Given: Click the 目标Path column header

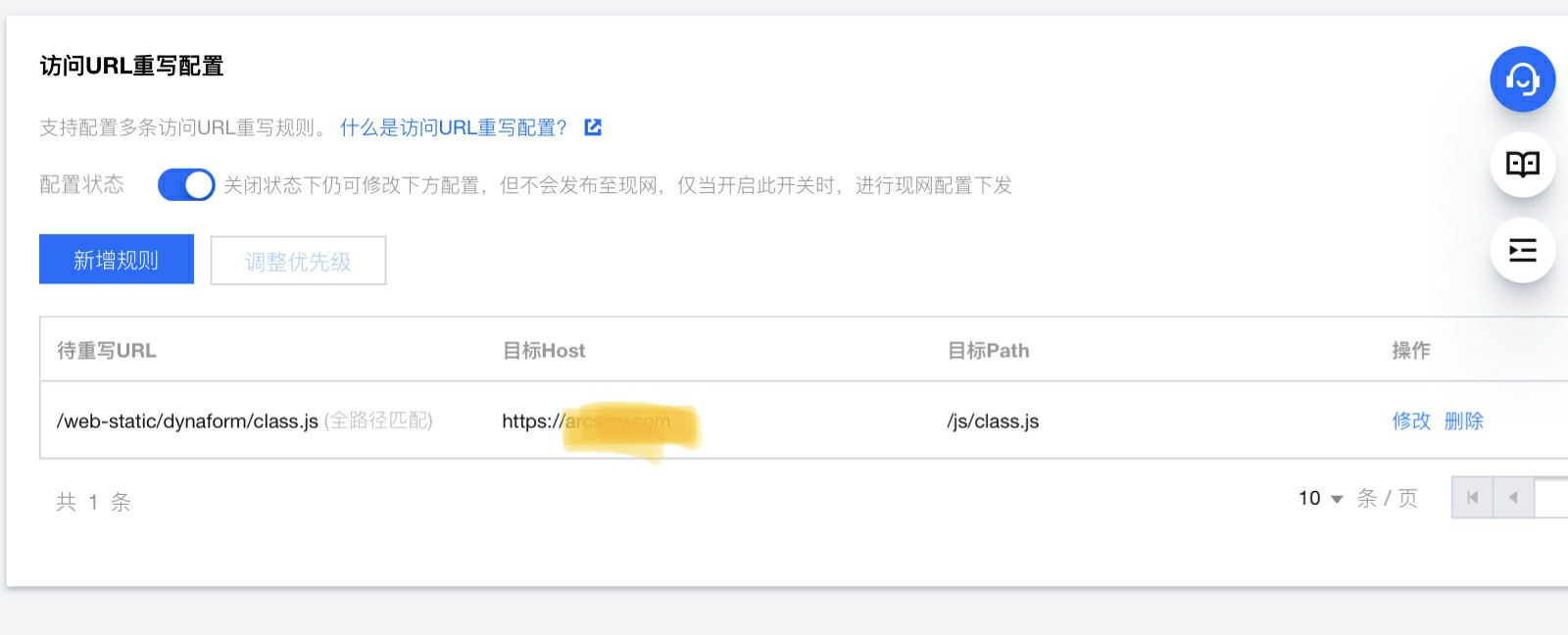Looking at the screenshot, I should [x=988, y=351].
